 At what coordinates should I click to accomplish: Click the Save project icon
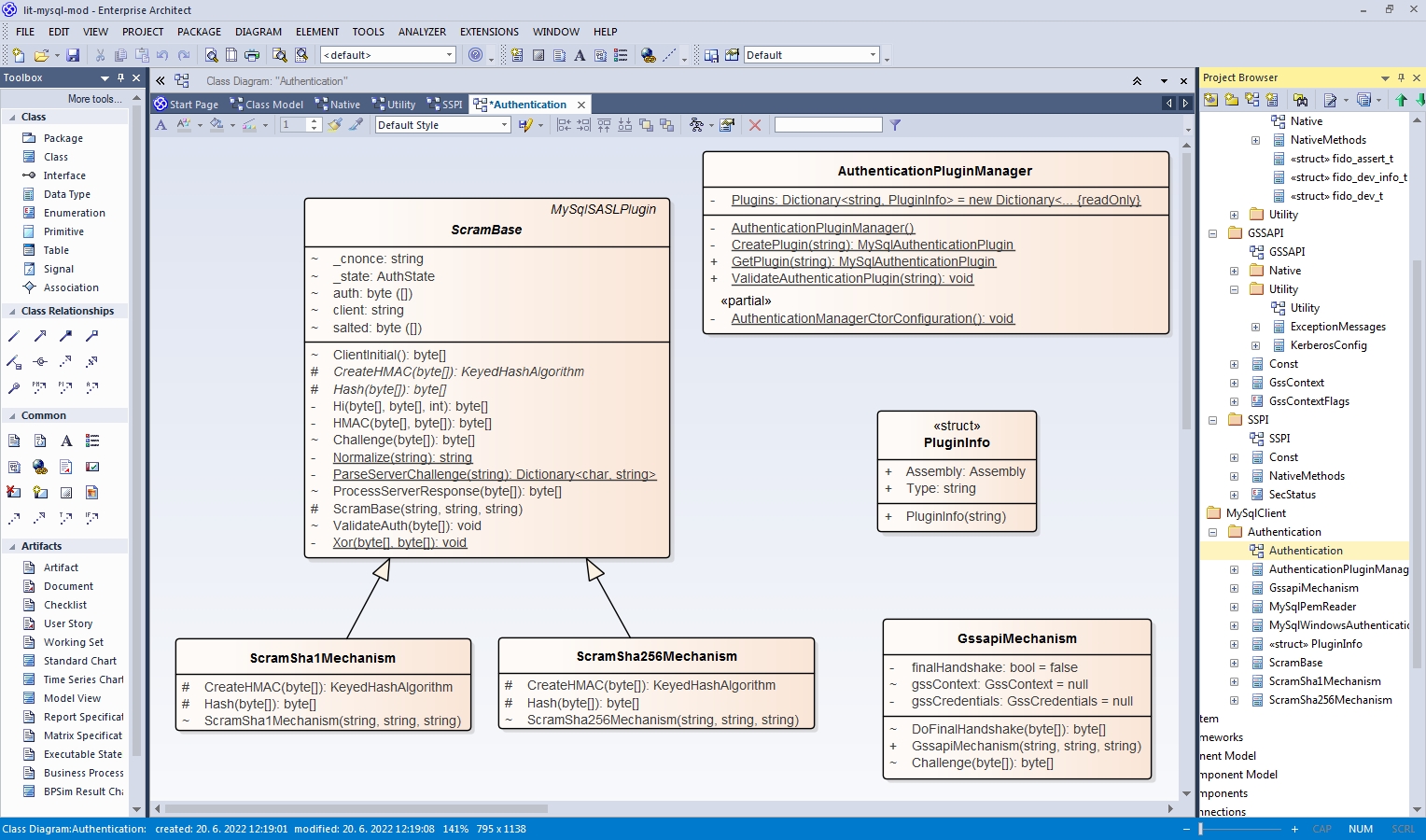click(x=73, y=55)
